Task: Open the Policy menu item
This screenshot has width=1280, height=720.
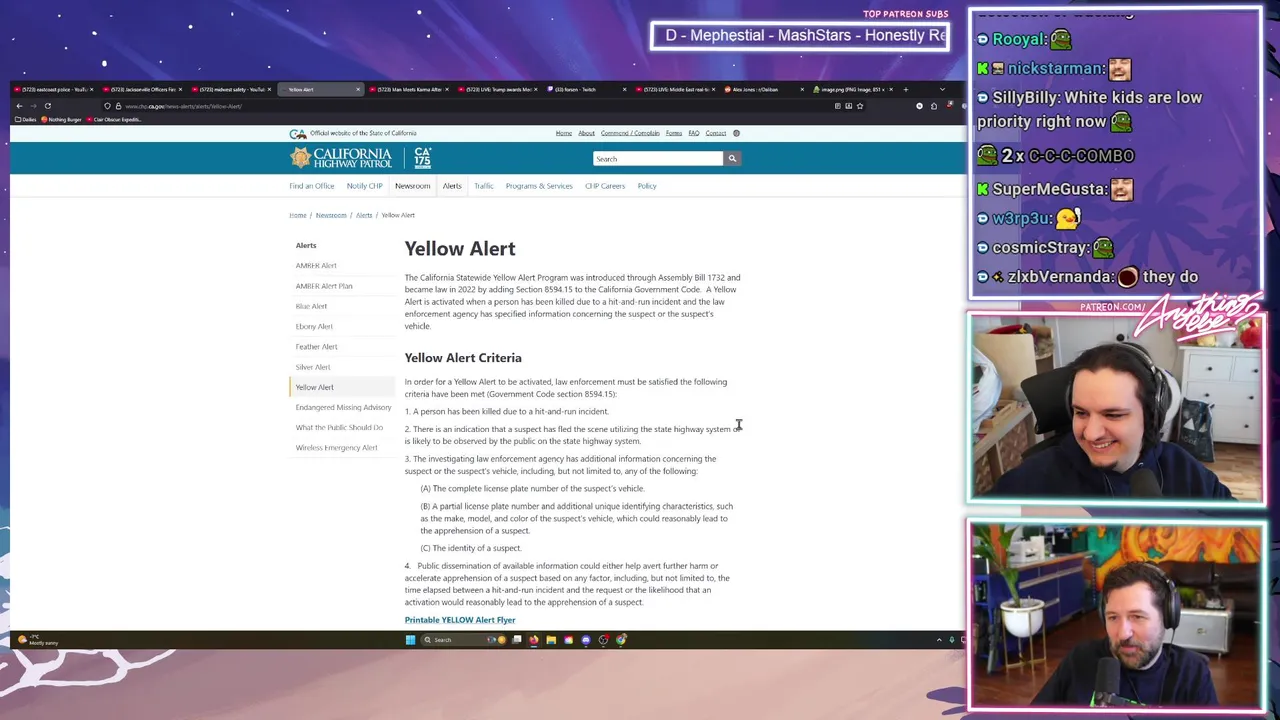Action: 647,186
